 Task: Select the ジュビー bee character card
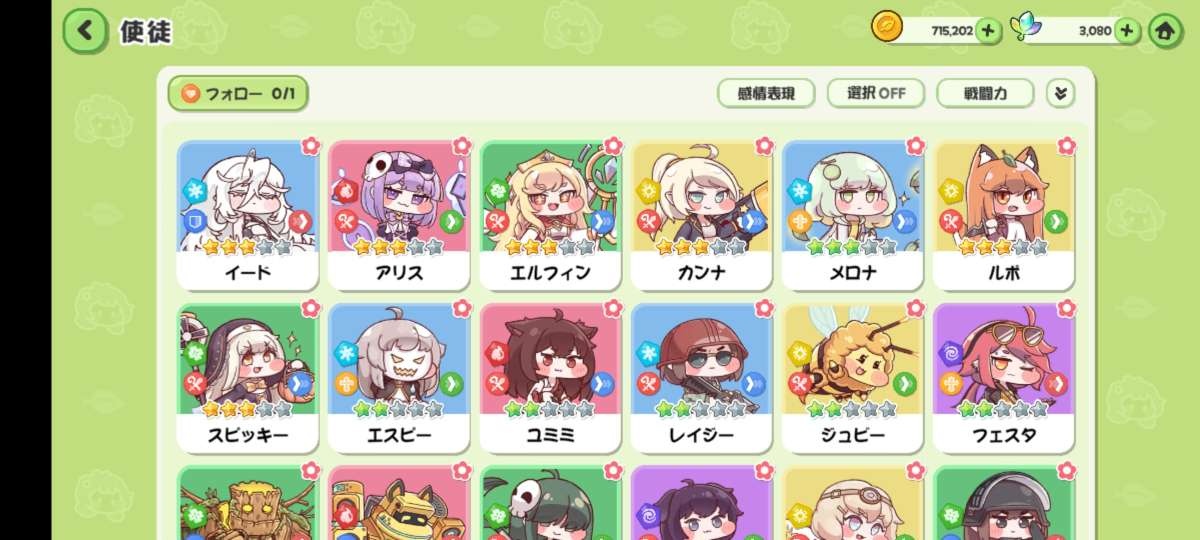(x=852, y=378)
